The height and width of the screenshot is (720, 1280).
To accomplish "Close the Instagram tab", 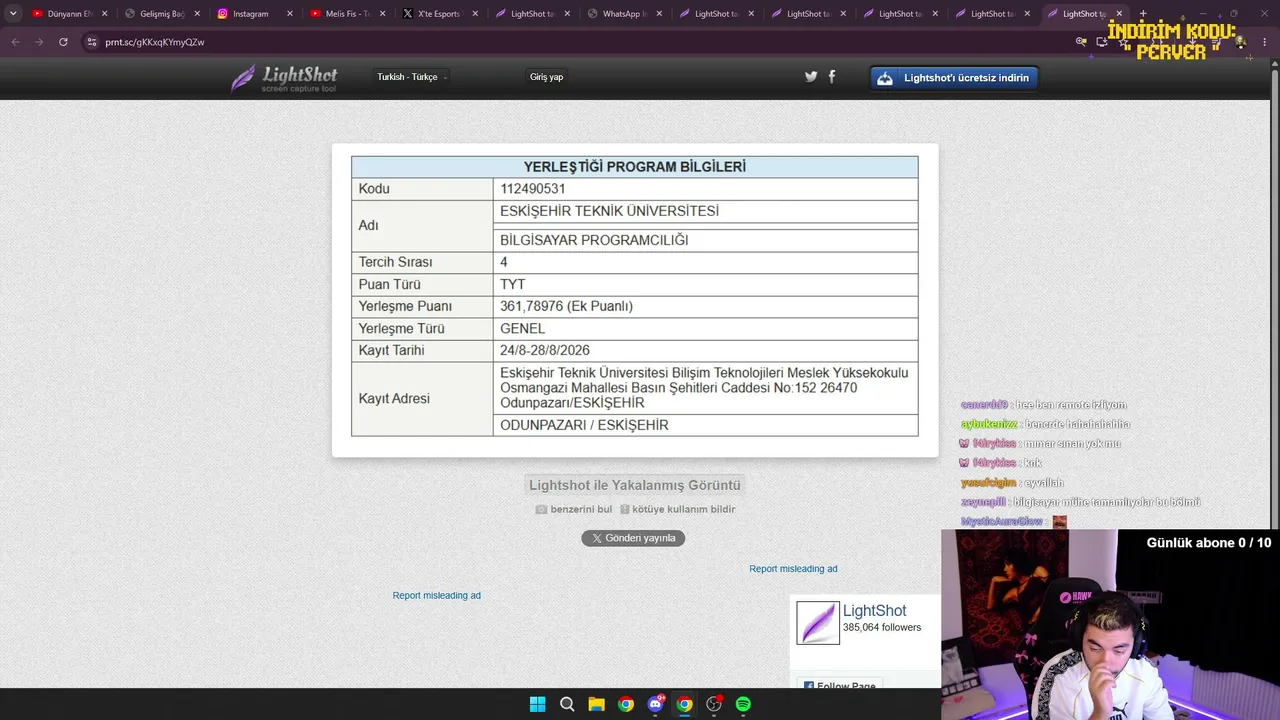I will 290,14.
